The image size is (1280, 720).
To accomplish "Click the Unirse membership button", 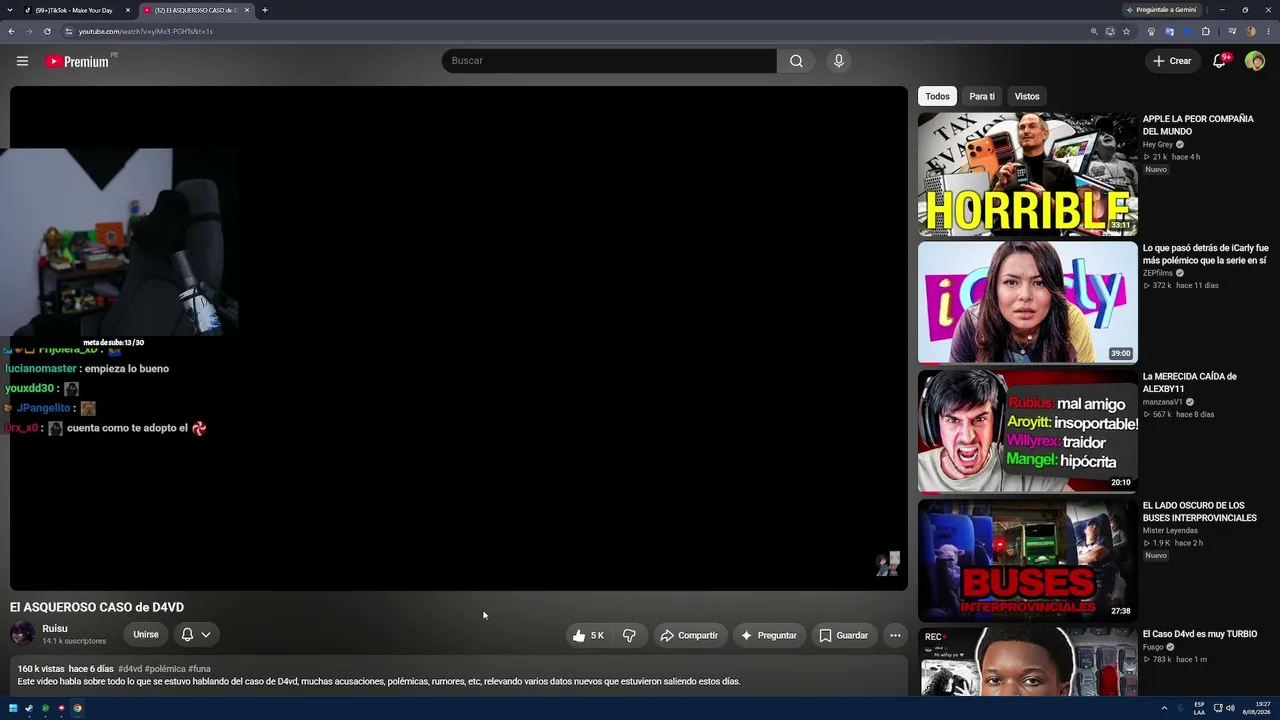I will pyautogui.click(x=146, y=635).
